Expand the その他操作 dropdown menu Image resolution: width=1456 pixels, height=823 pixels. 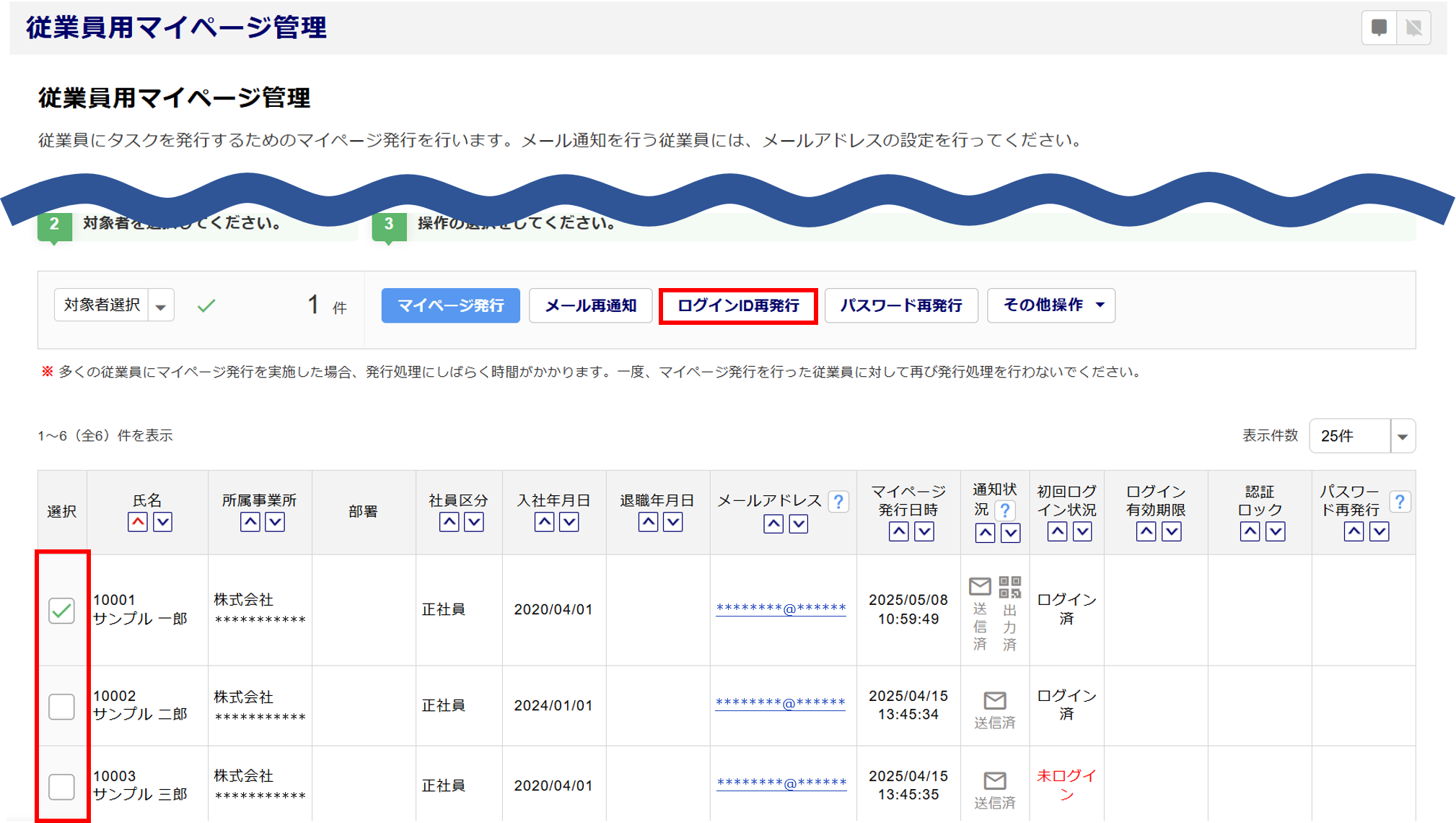point(1051,305)
